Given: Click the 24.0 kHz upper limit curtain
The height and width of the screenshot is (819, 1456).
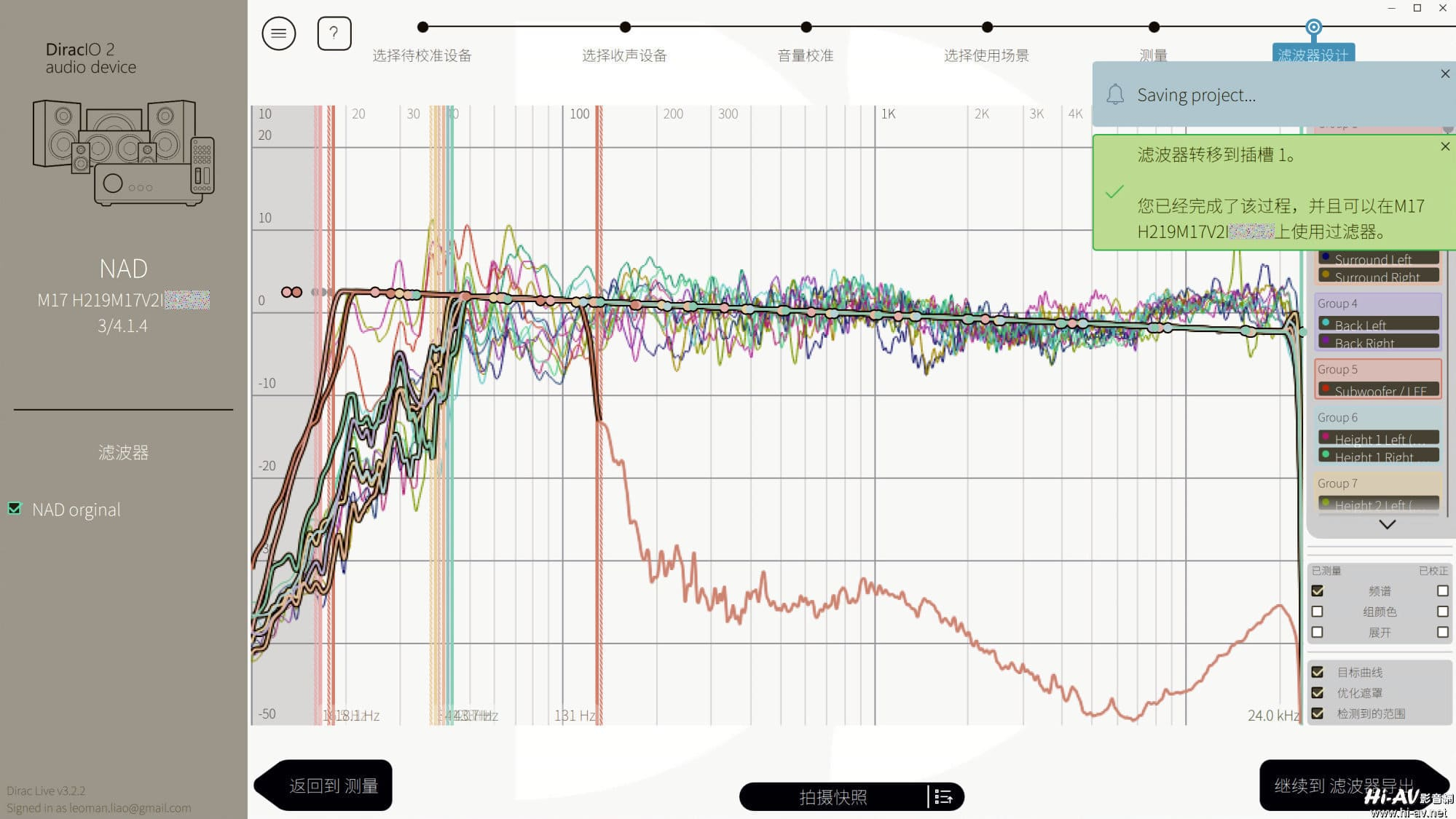Looking at the screenshot, I should [x=1302, y=415].
